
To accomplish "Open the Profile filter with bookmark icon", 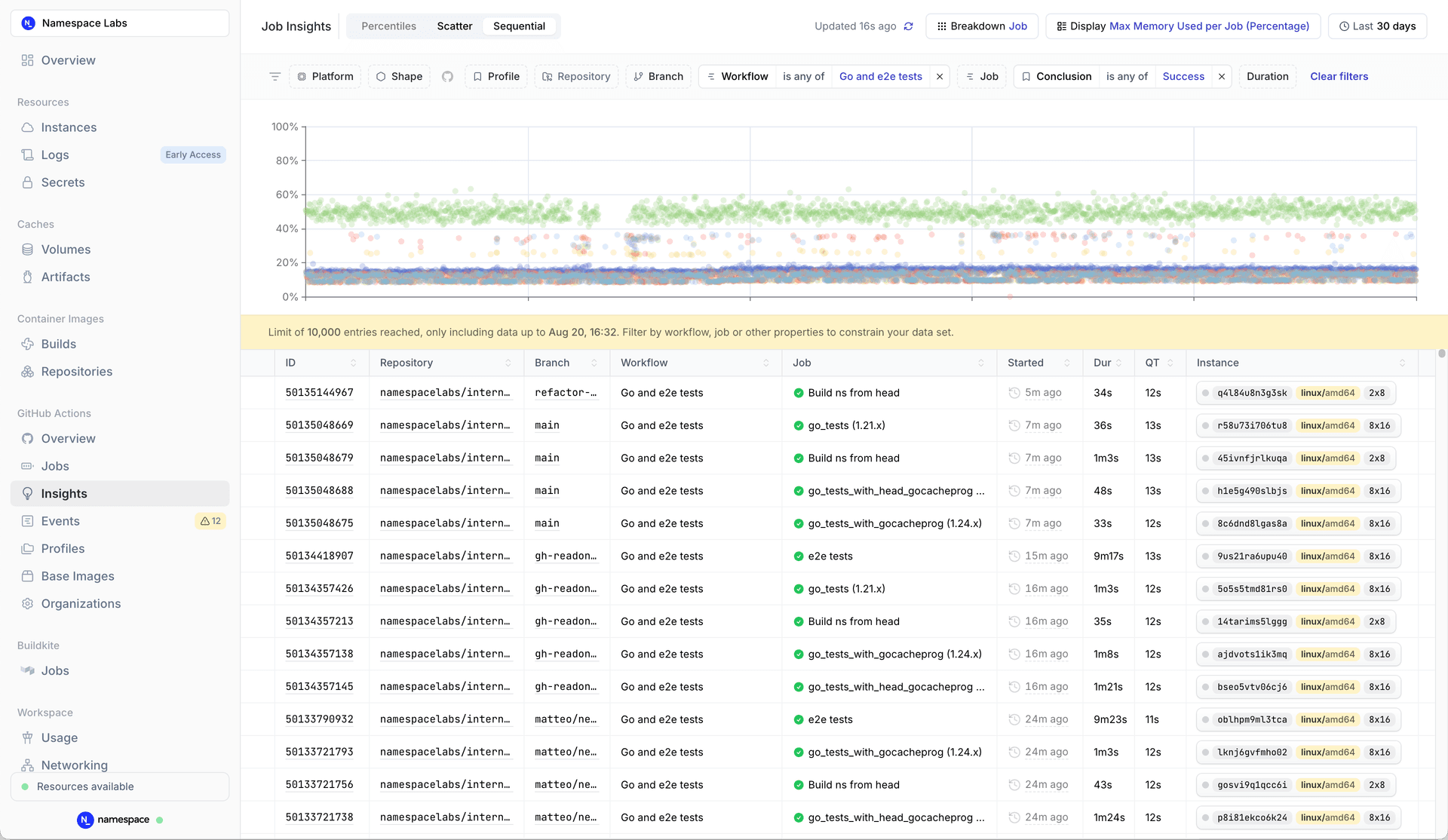I will (x=495, y=76).
